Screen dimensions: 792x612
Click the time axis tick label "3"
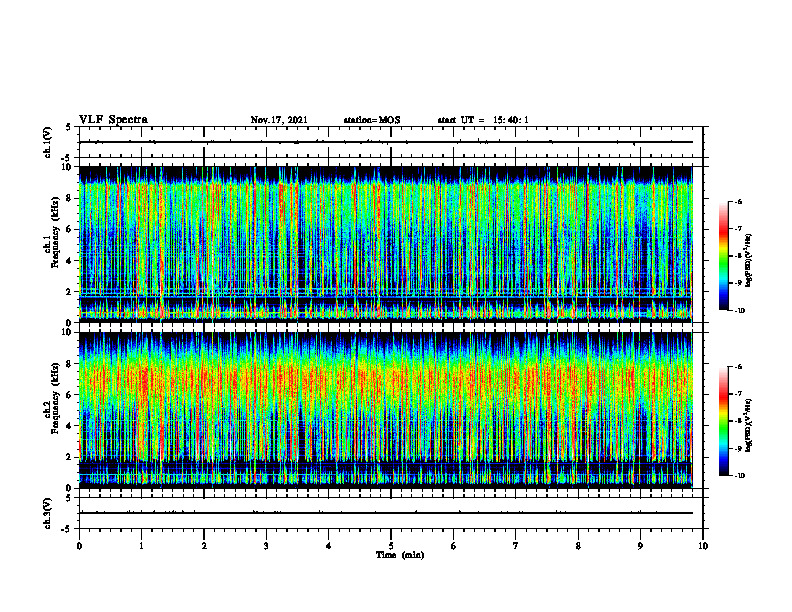pyautogui.click(x=266, y=546)
